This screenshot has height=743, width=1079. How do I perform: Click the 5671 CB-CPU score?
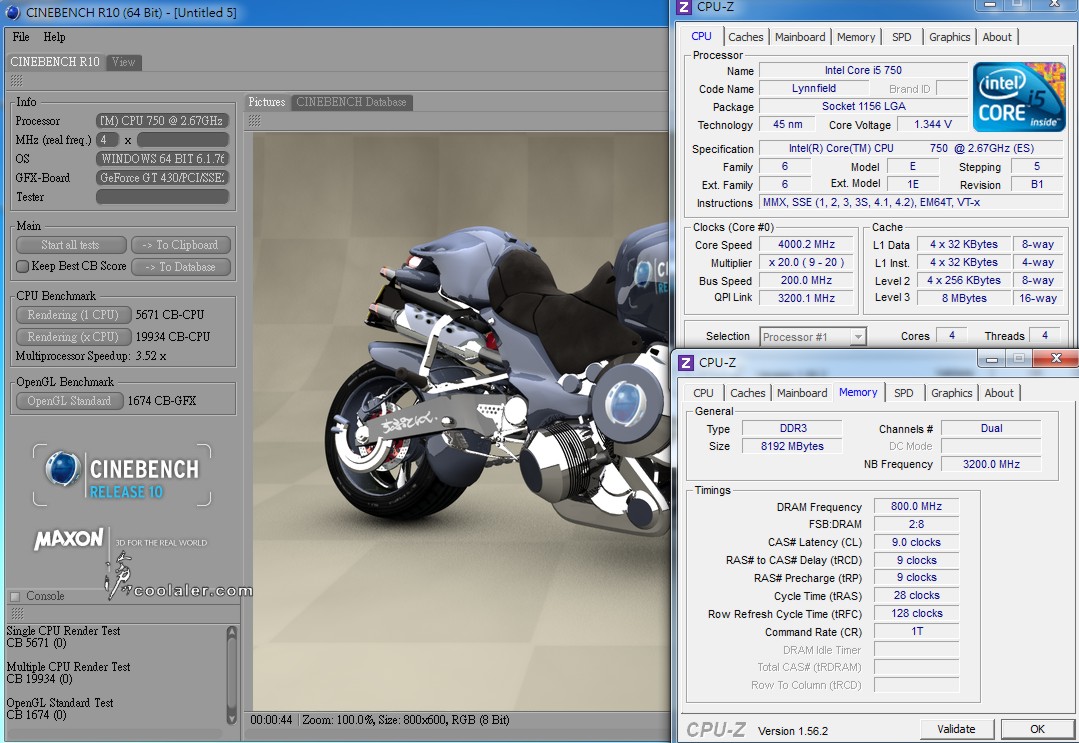click(x=170, y=315)
